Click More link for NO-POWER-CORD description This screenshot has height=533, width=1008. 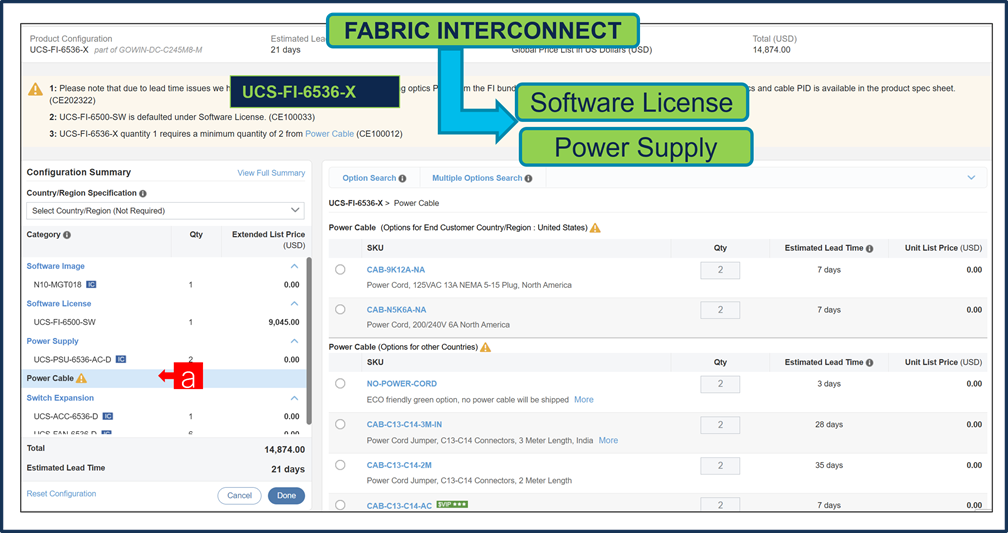[x=584, y=400]
